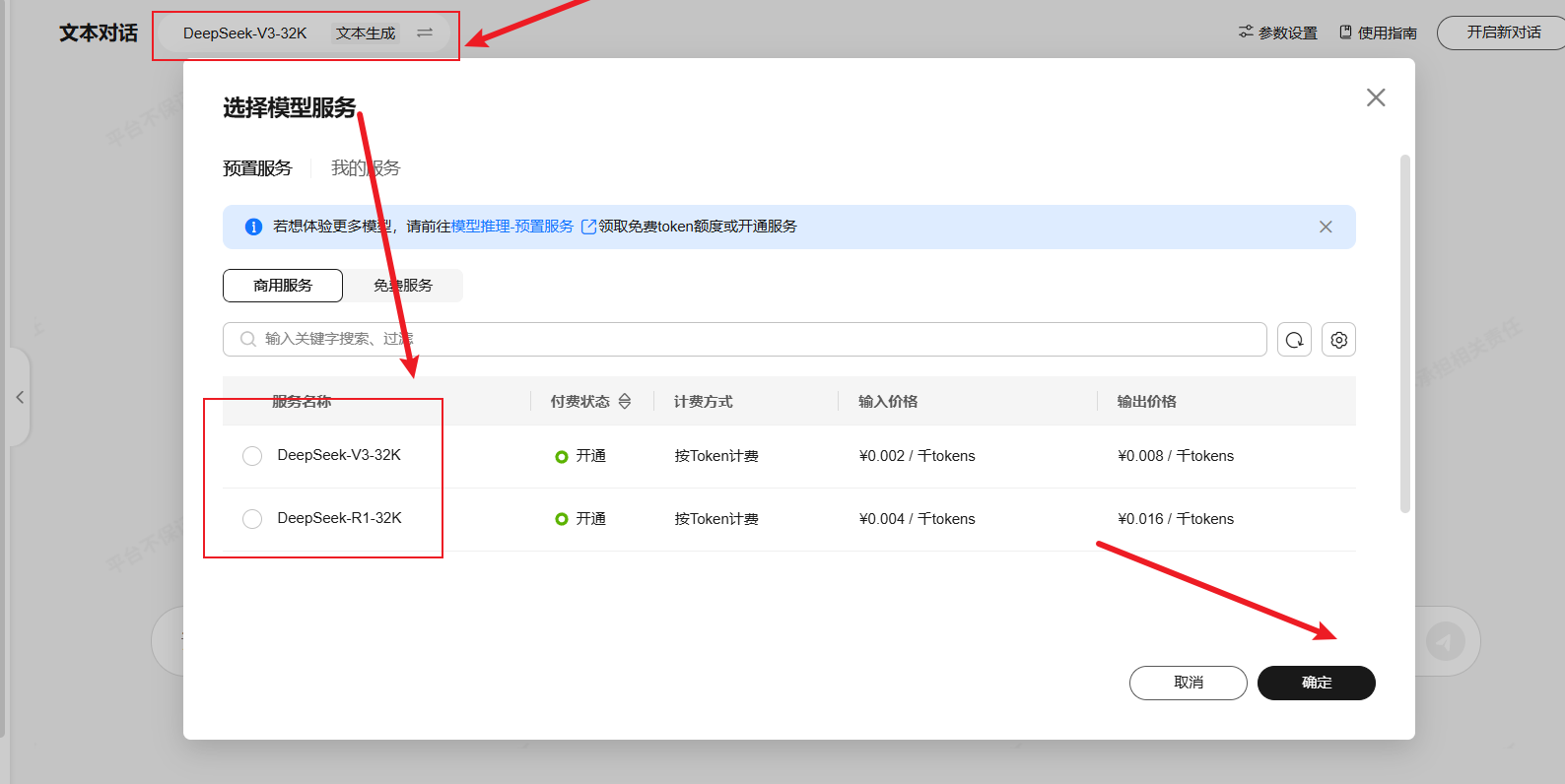Click 开通 status in DeepSeek-R1-32K row
The height and width of the screenshot is (784, 1565).
pyautogui.click(x=580, y=519)
